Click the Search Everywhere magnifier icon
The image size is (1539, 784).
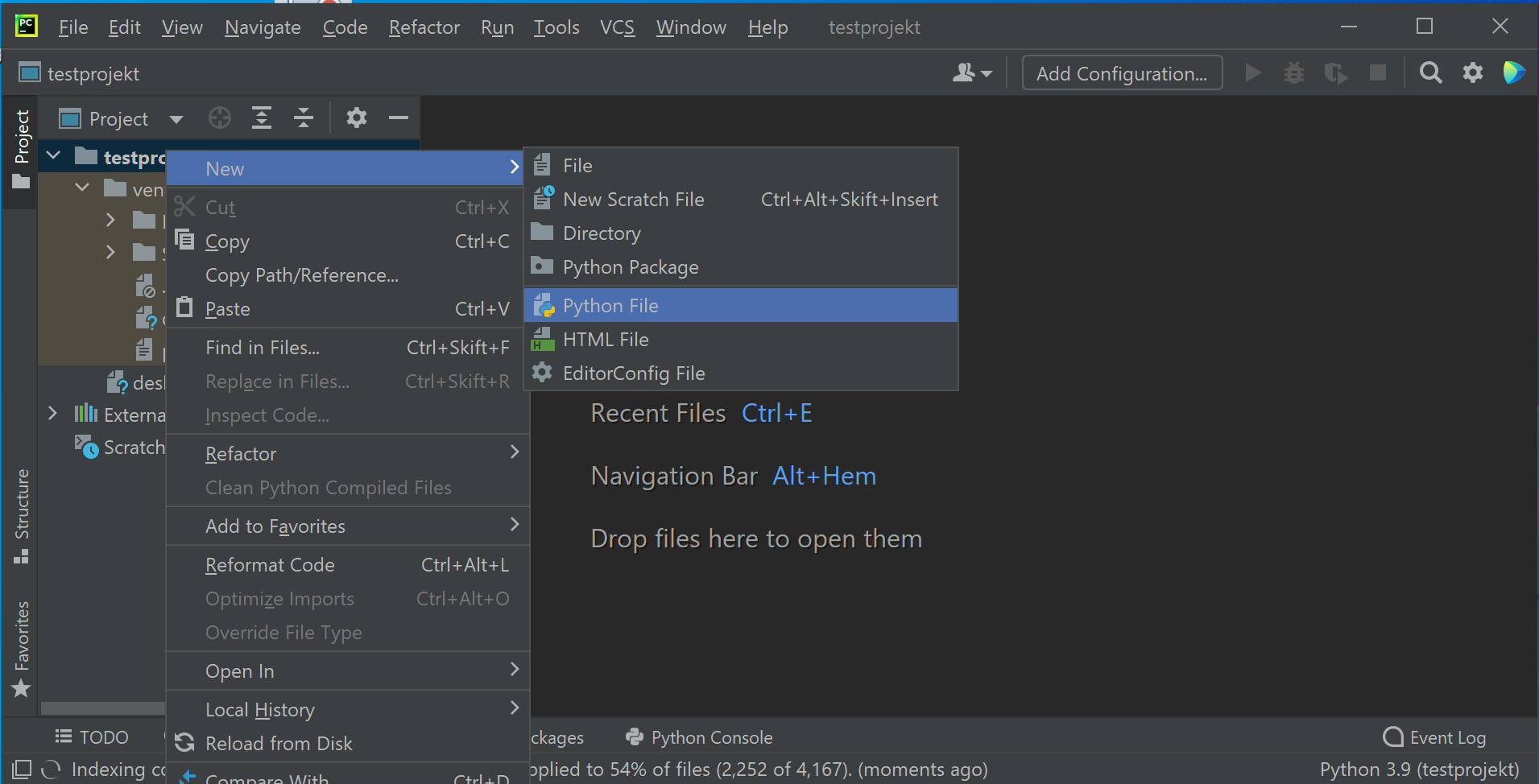pyautogui.click(x=1430, y=73)
